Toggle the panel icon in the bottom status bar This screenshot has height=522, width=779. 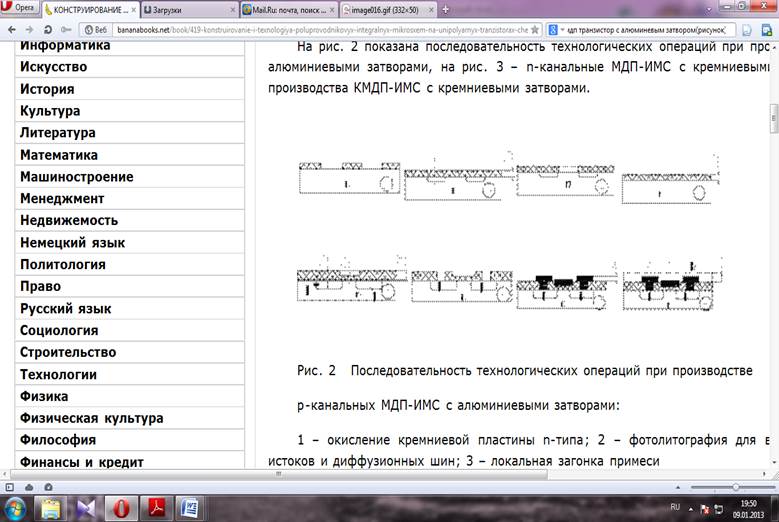(9, 487)
